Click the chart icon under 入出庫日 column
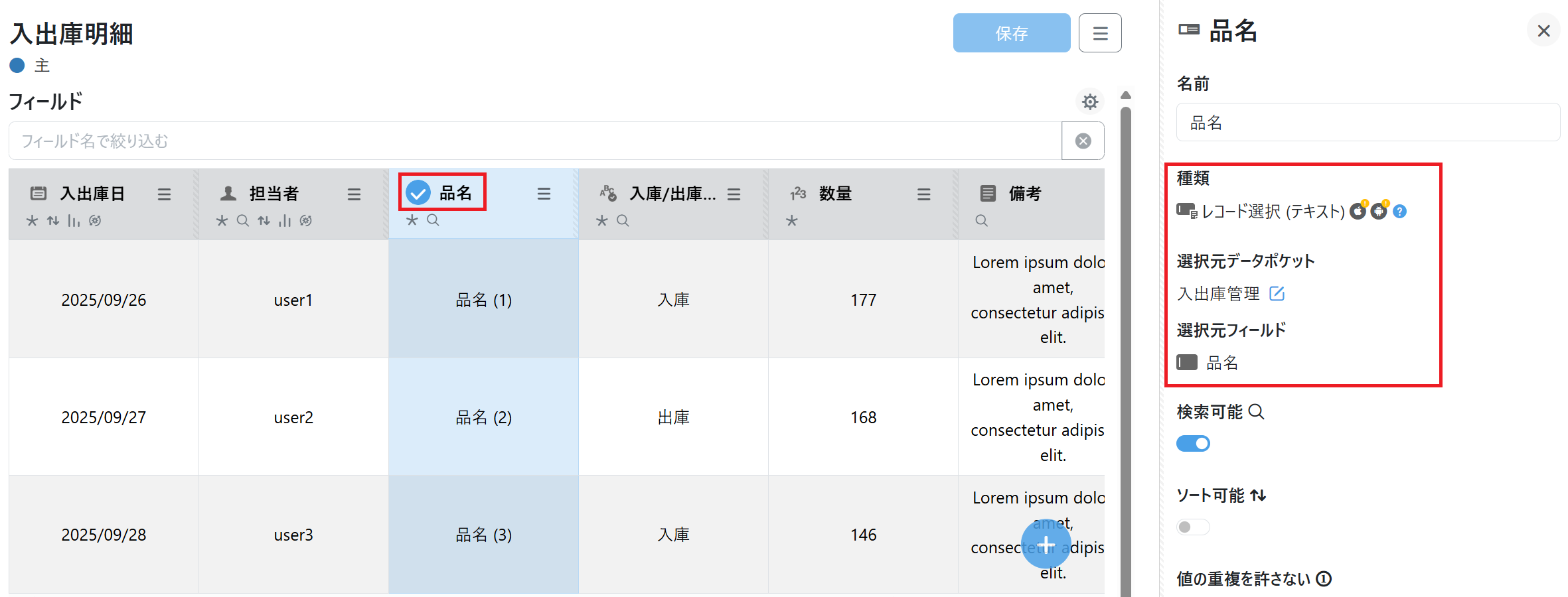Image resolution: width=1568 pixels, height=597 pixels. [x=74, y=221]
